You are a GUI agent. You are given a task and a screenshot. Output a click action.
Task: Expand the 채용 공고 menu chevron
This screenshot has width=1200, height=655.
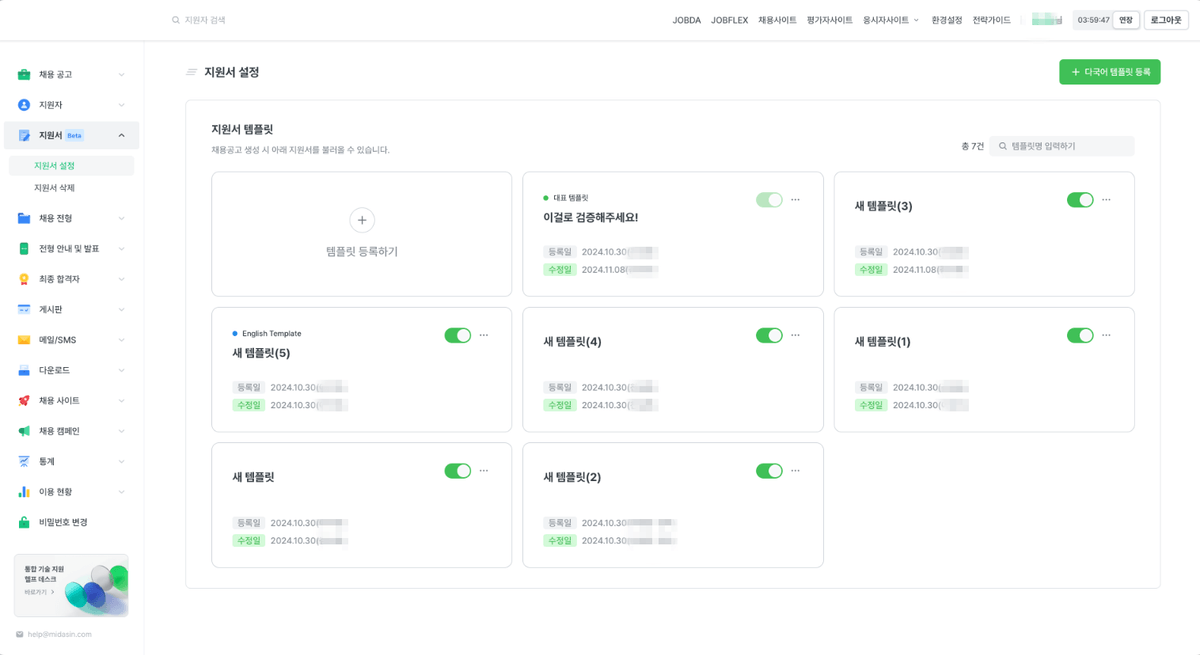click(121, 75)
